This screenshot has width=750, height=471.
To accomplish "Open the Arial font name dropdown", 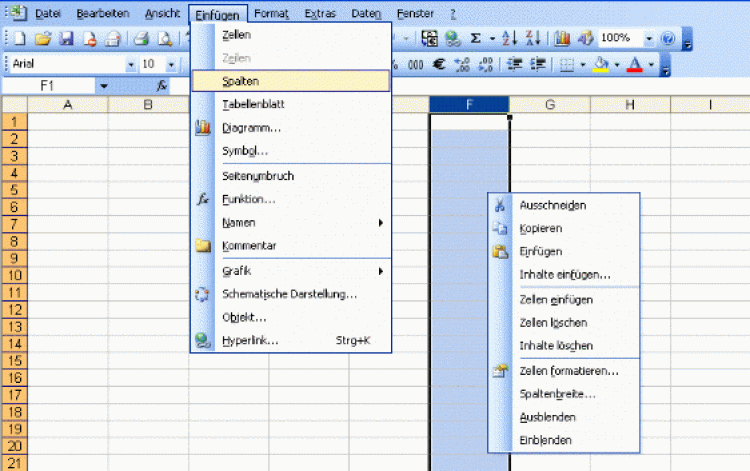I will click(x=130, y=64).
